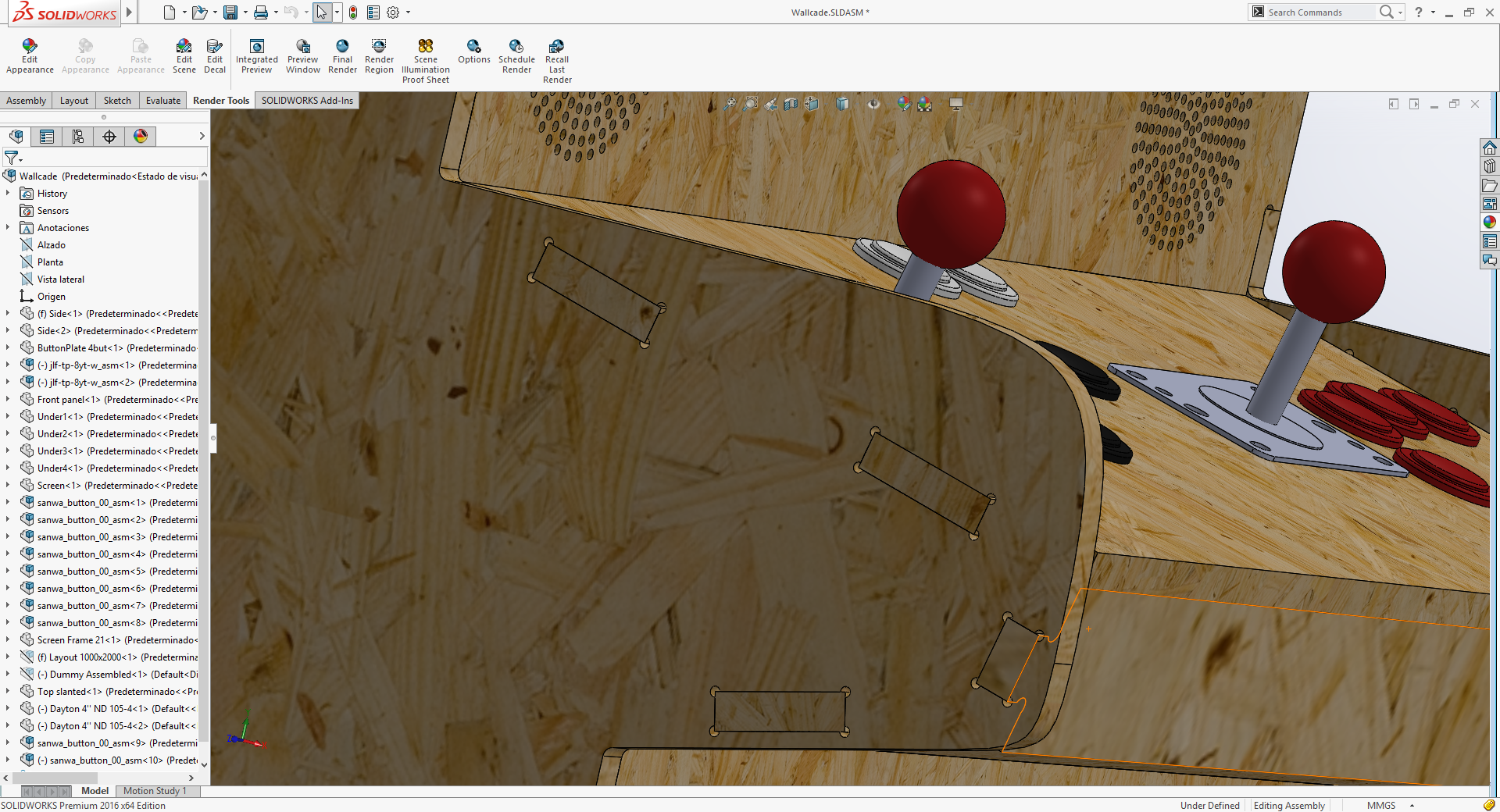The image size is (1500, 812).
Task: Expand the Front panel<1> component
Action: (8, 399)
